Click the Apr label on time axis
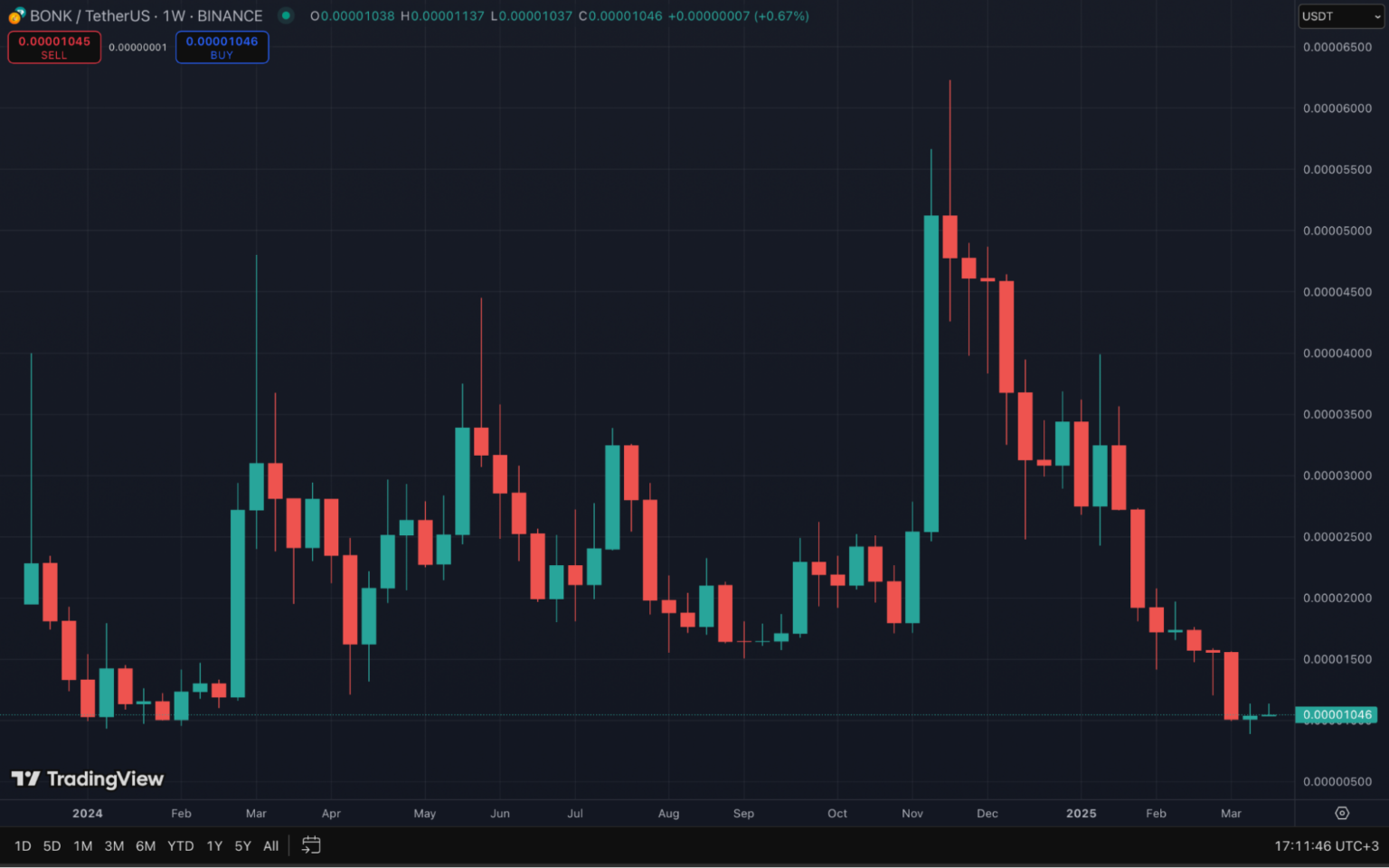Screen dimensions: 1389x868 click(331, 814)
